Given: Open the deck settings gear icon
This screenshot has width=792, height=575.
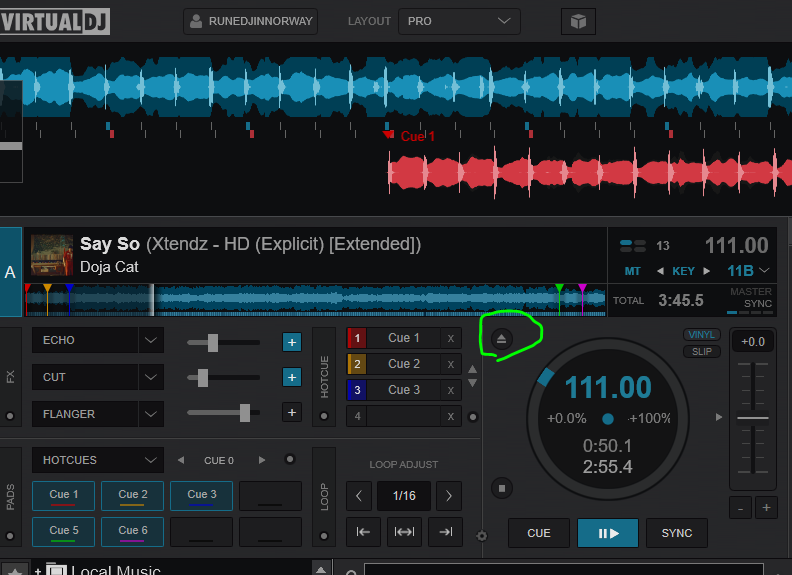Looking at the screenshot, I should click(482, 536).
